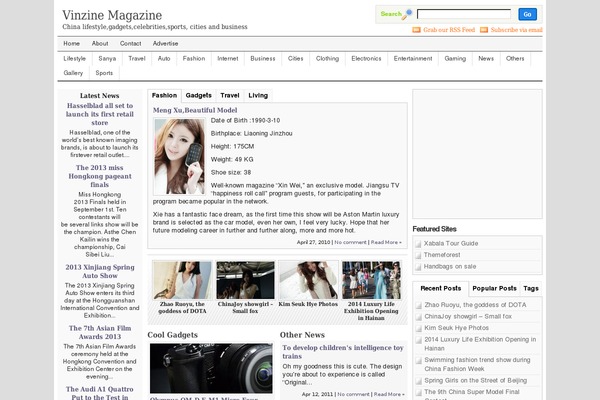Open 2014 Luxury Life Exhibition thumbnail
600x400 pixels.
tap(371, 280)
